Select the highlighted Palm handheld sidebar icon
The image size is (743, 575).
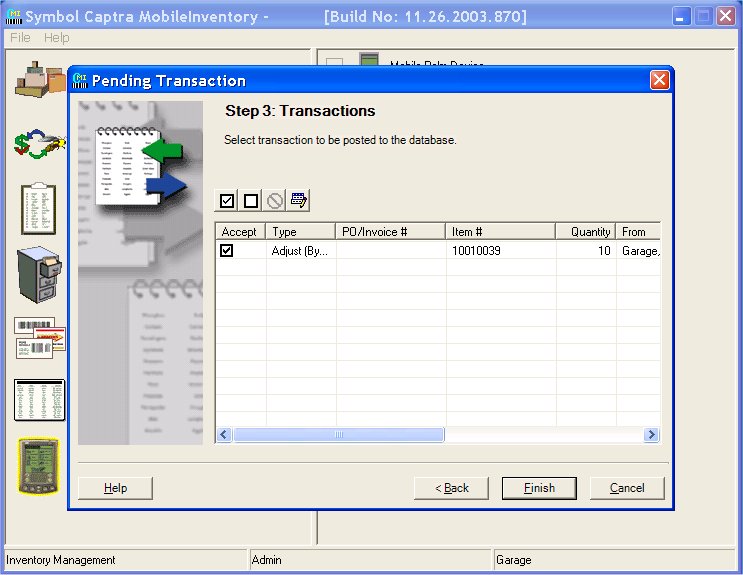[x=38, y=466]
